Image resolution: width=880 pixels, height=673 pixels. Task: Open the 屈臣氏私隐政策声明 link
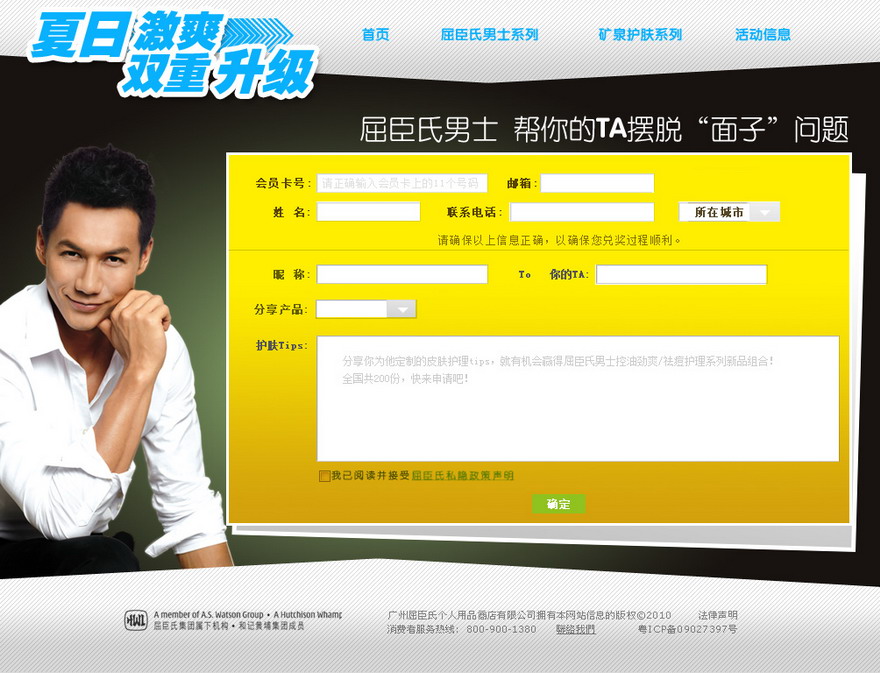tap(462, 475)
